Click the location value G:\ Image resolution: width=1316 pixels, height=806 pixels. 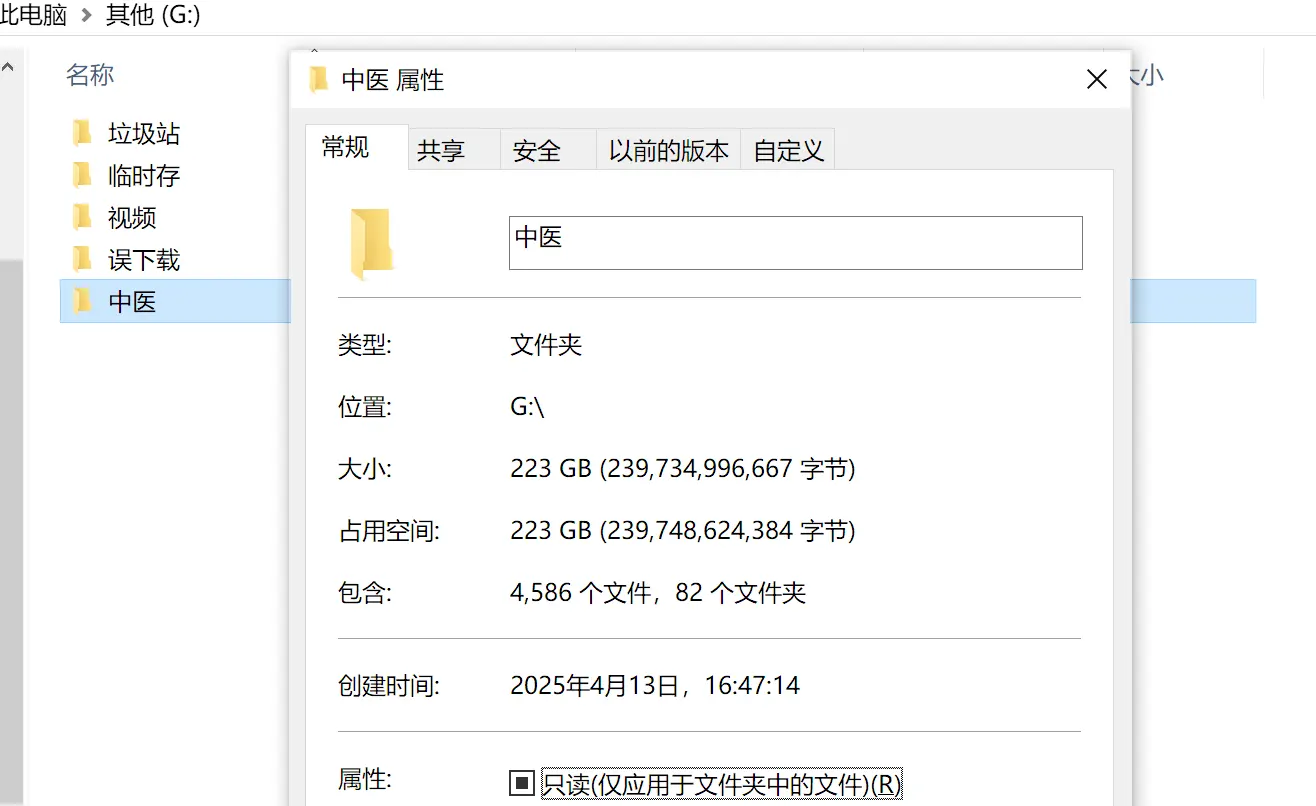click(527, 407)
